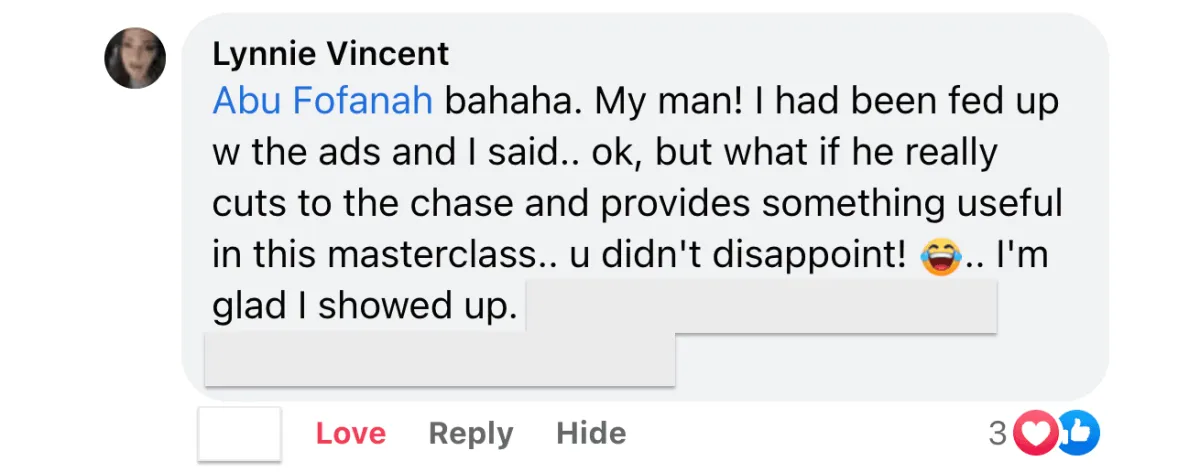Click the blue thumbs-up reaction icon
The height and width of the screenshot is (472, 1200).
[x=1078, y=433]
